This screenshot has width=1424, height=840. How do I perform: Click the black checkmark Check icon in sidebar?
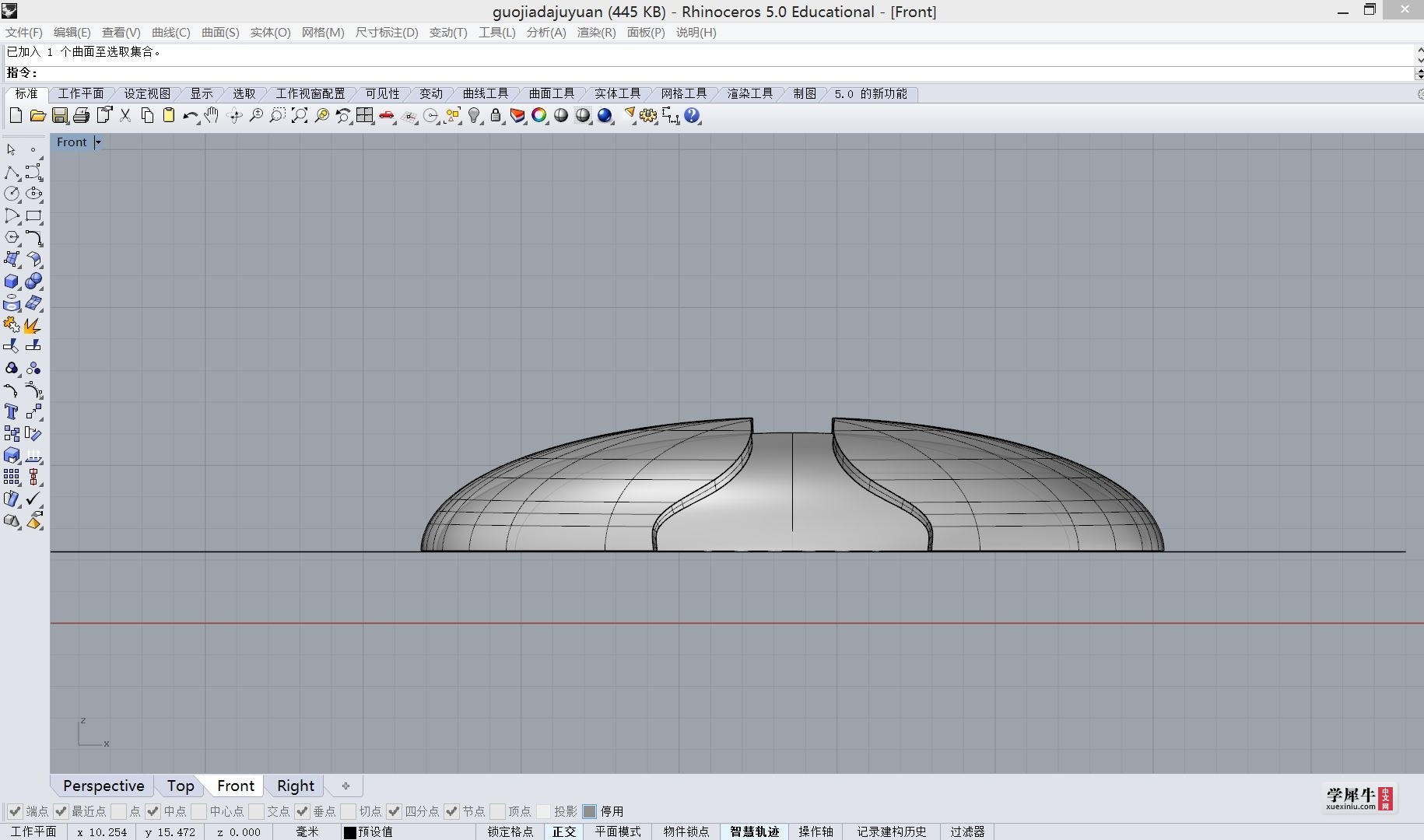pos(33,499)
